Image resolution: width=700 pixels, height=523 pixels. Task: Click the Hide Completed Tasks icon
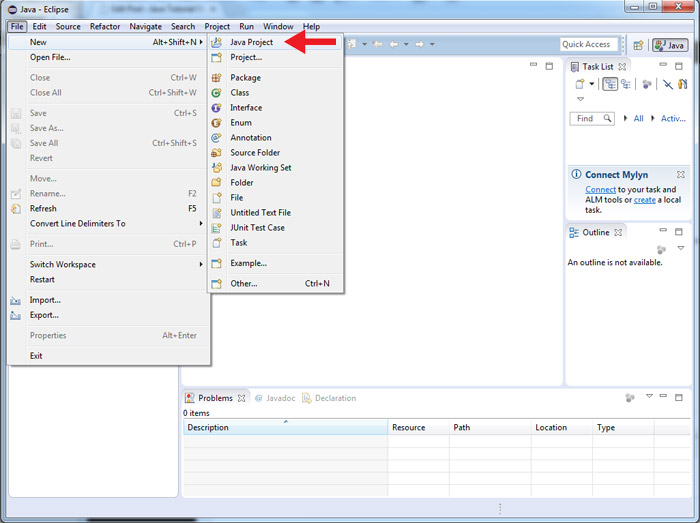click(667, 84)
